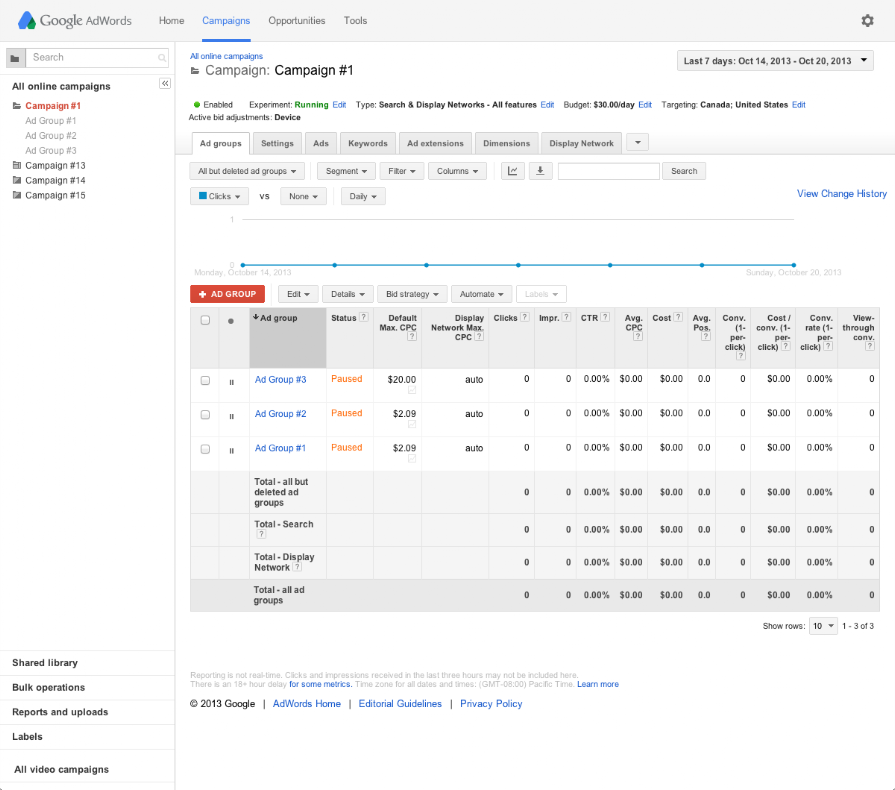Click the Avg. CPC help icon
This screenshot has height=790, width=895.
[638, 336]
